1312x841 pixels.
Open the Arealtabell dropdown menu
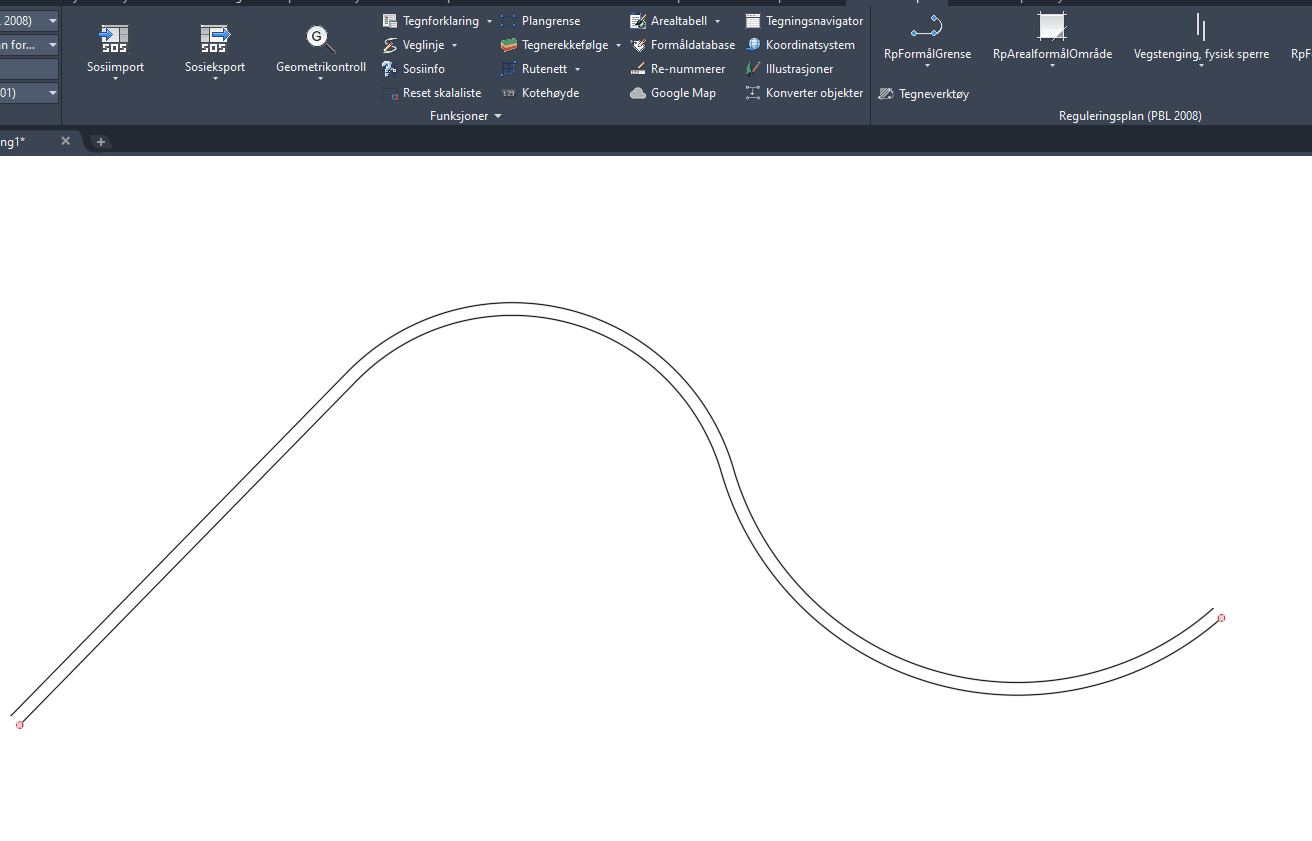(x=718, y=22)
